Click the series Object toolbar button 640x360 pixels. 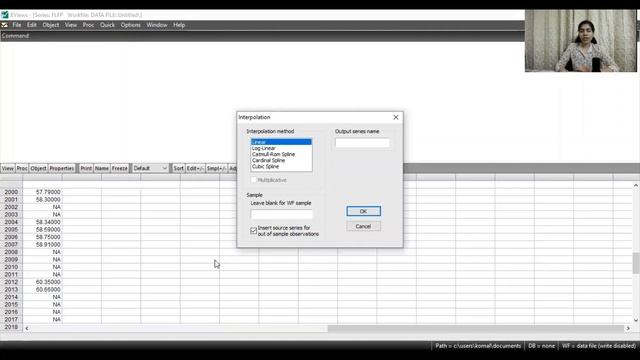pyautogui.click(x=38, y=168)
